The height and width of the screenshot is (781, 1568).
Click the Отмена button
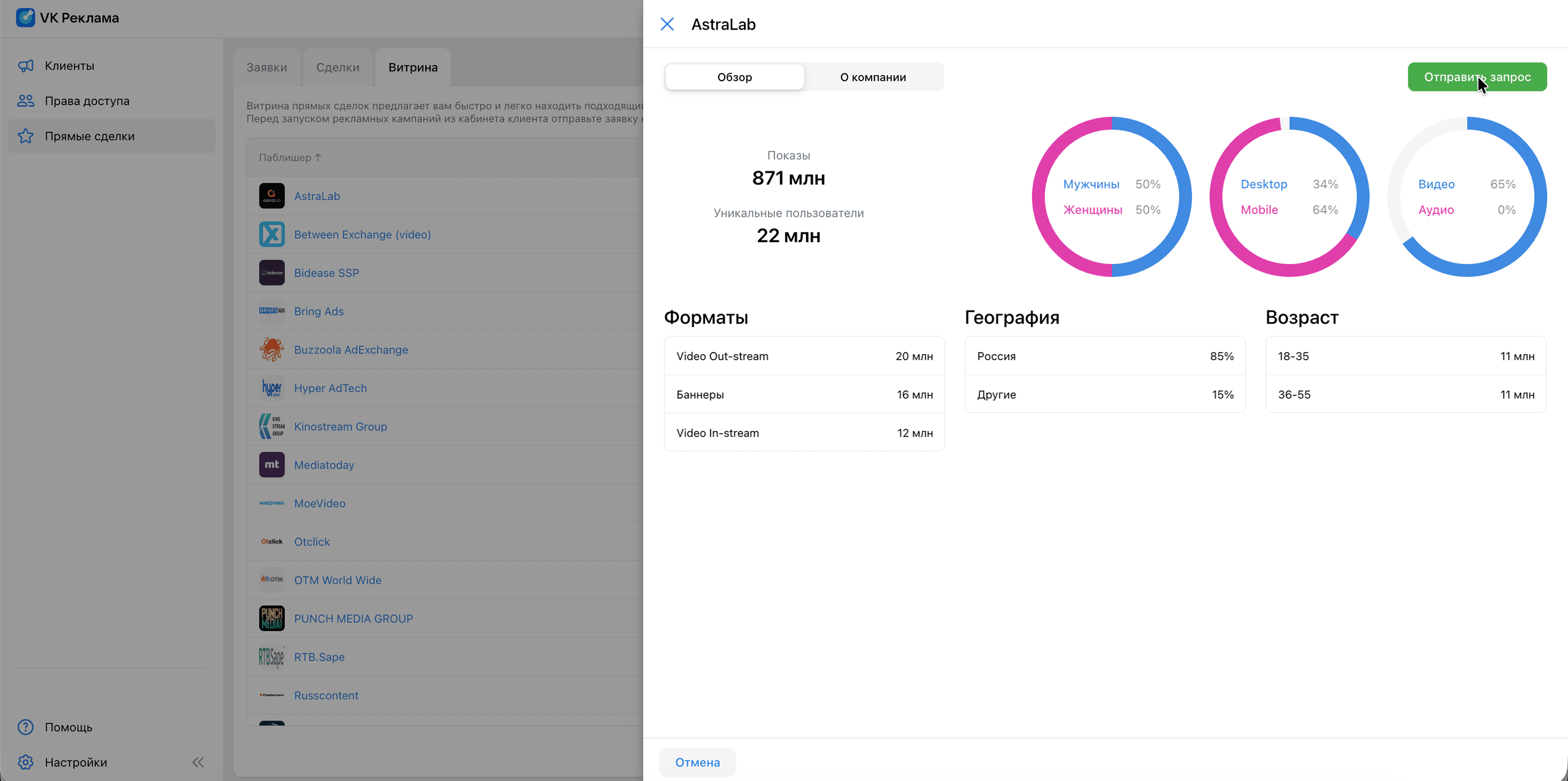pos(697,762)
